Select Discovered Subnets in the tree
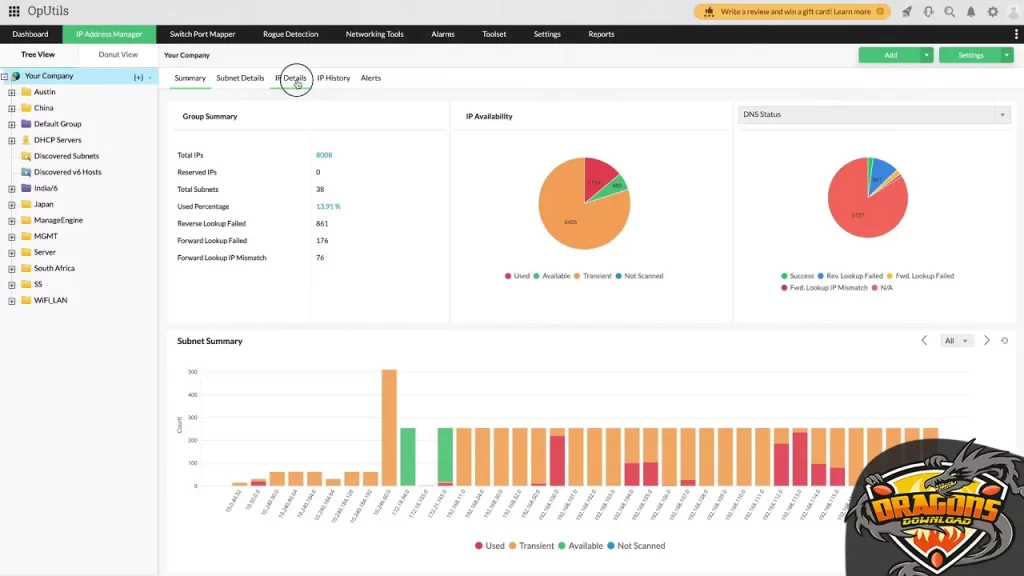The width and height of the screenshot is (1024, 576). 66,156
